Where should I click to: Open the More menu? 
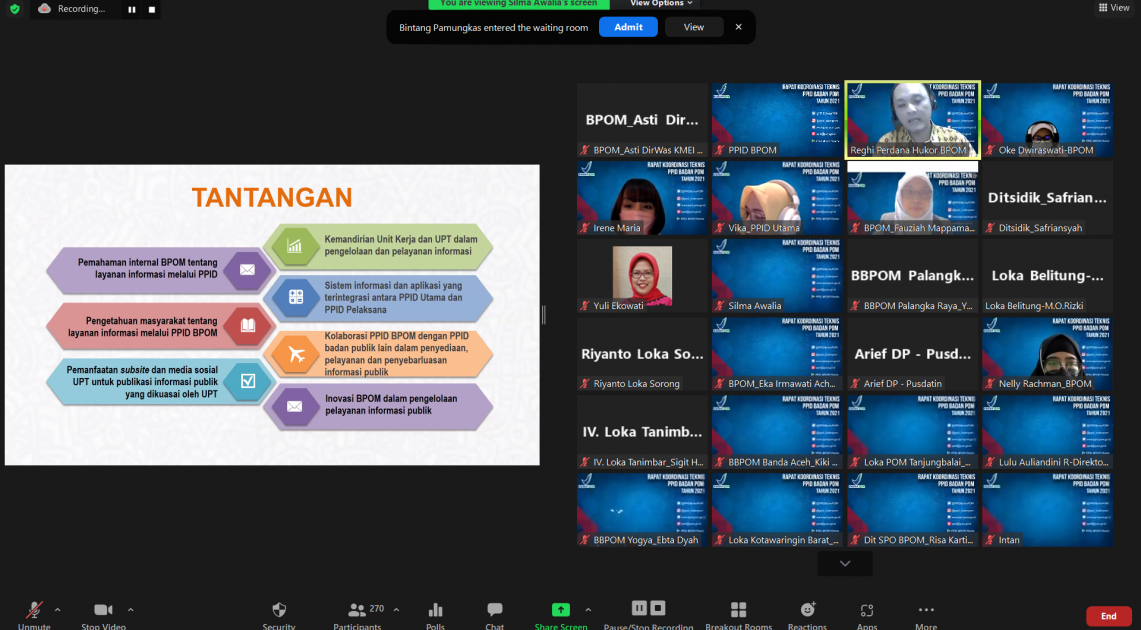pos(926,612)
